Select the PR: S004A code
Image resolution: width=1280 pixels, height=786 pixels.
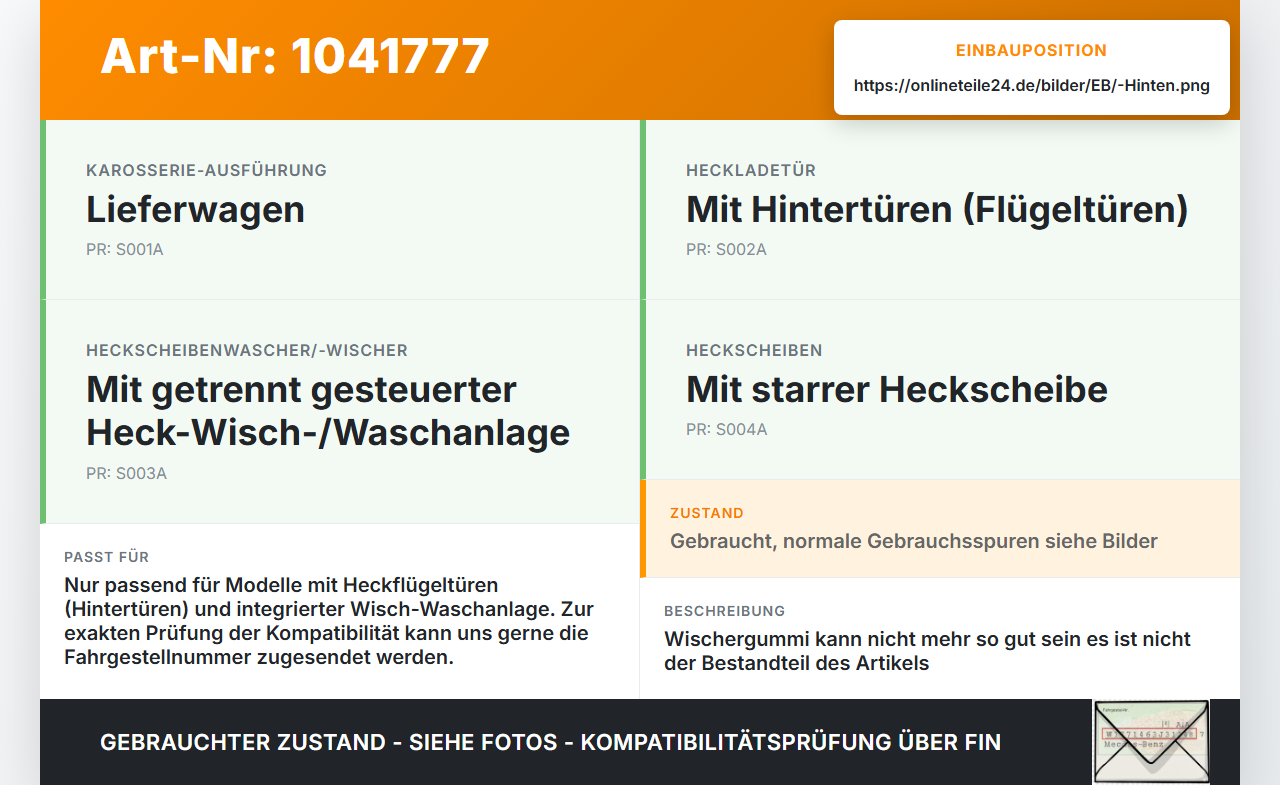pyautogui.click(x=727, y=430)
